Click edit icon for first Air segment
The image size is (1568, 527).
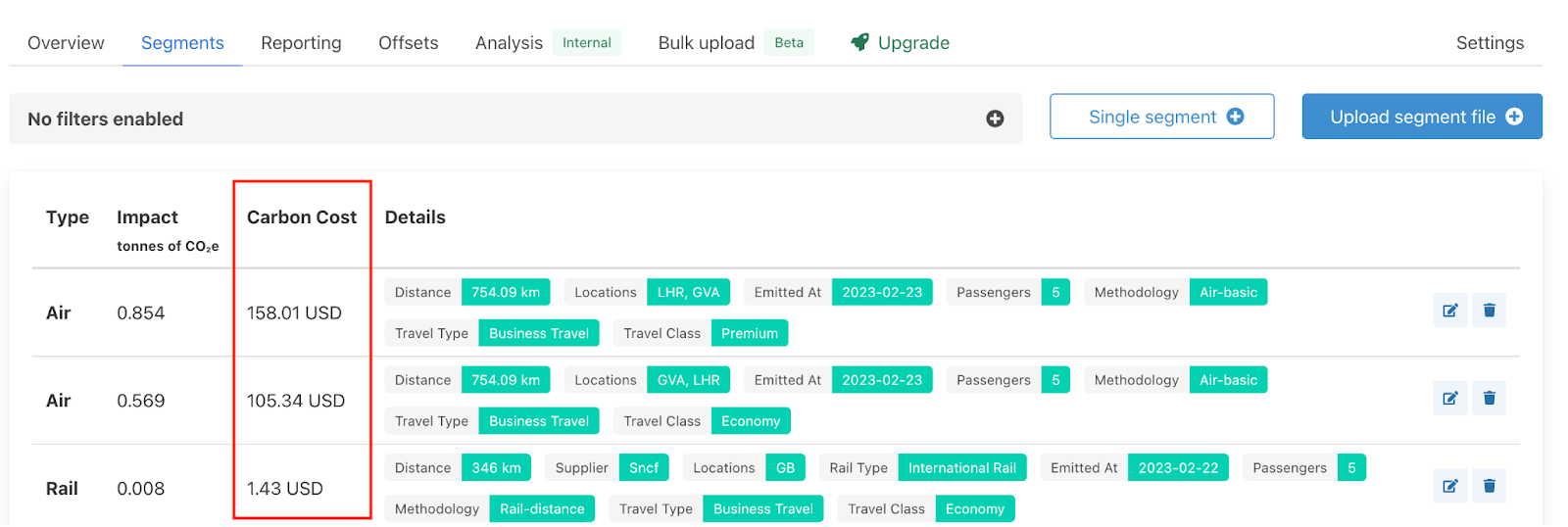1449,311
